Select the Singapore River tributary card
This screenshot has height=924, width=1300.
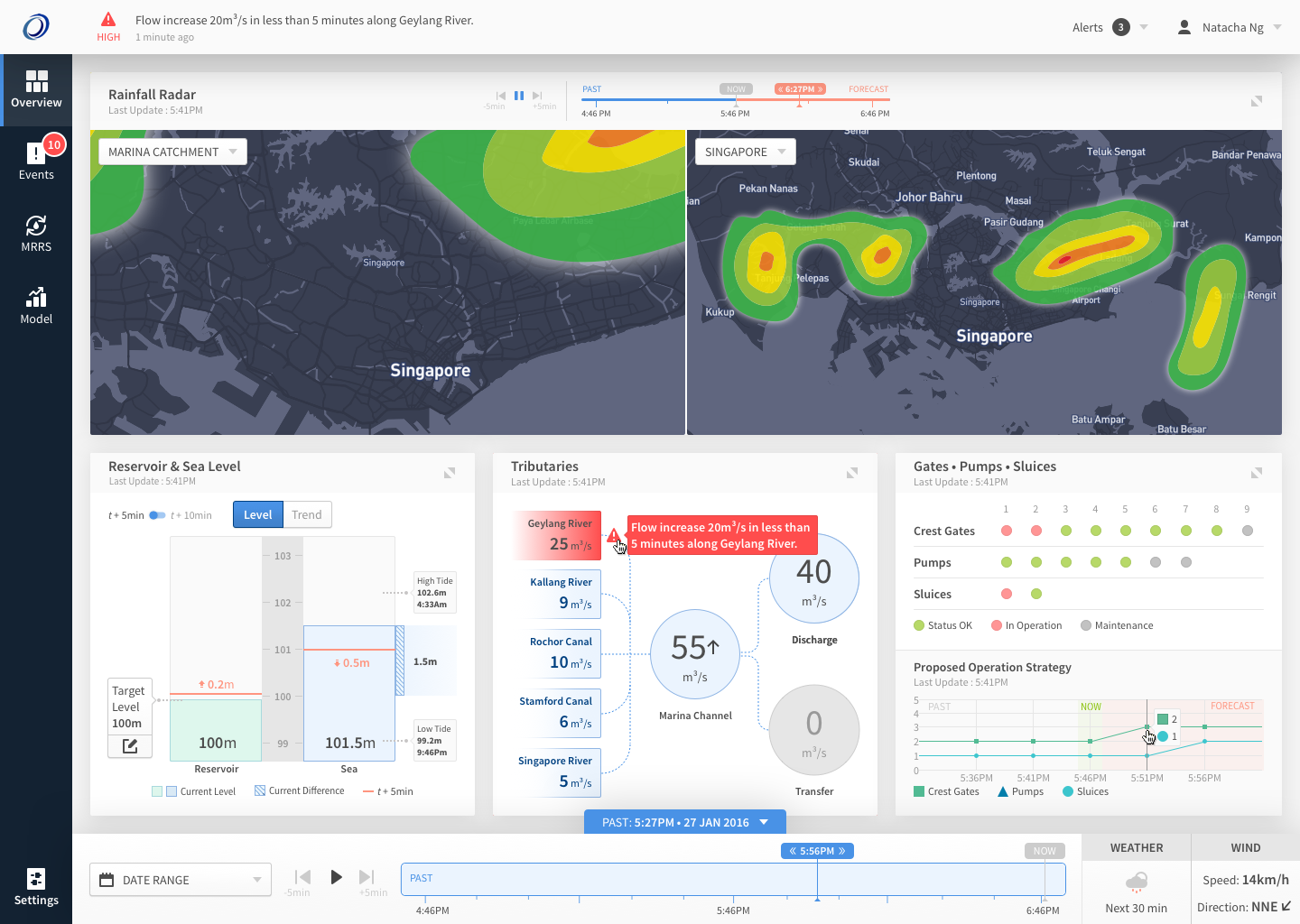click(x=557, y=772)
